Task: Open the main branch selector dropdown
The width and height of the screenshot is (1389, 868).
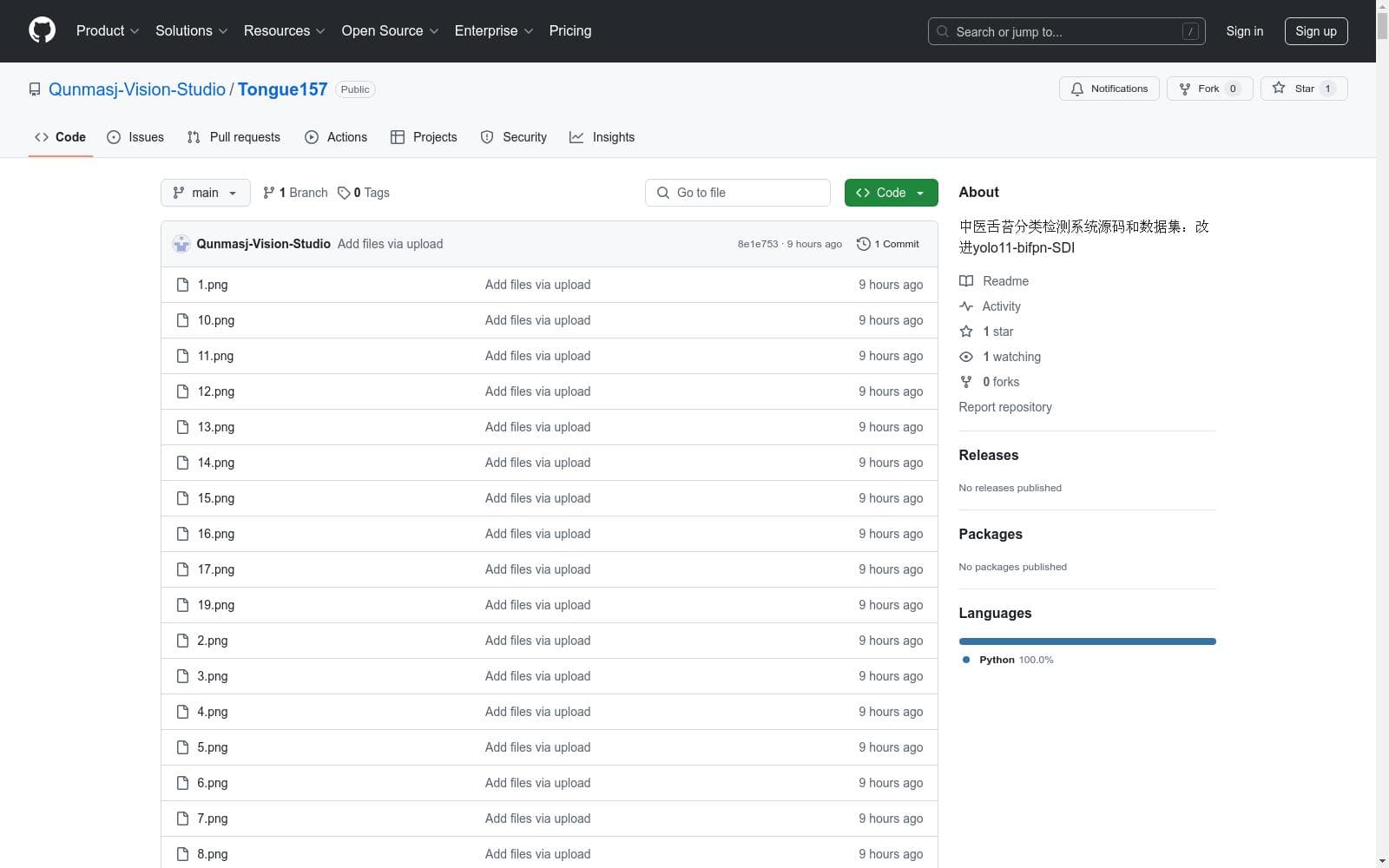Action: click(206, 193)
